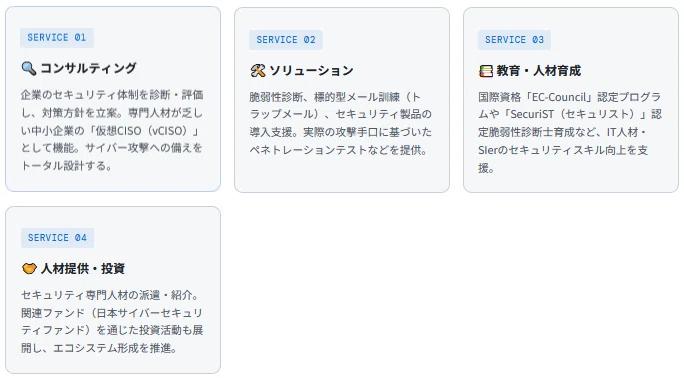Select the SERVICE 03 badge

tap(514, 40)
